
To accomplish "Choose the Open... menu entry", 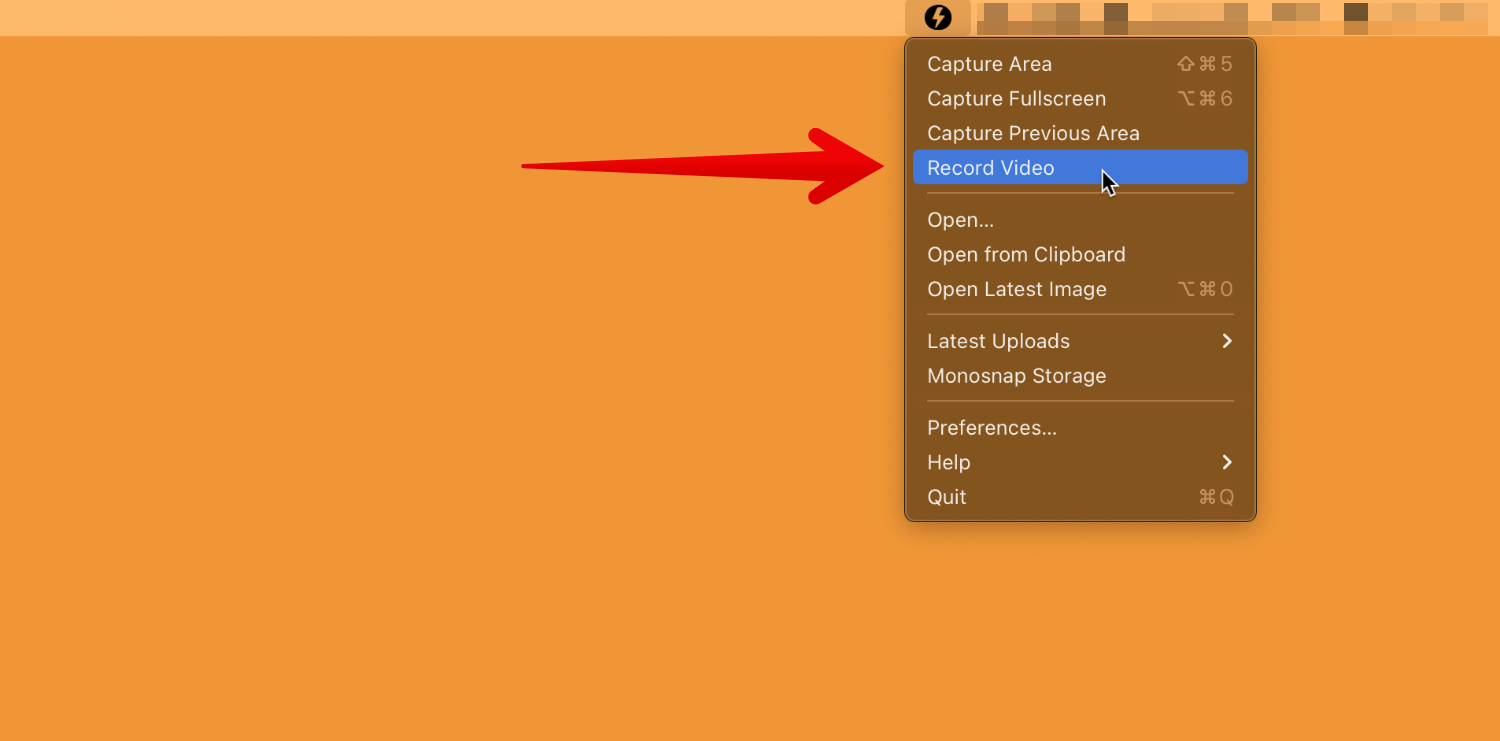I will pos(960,220).
